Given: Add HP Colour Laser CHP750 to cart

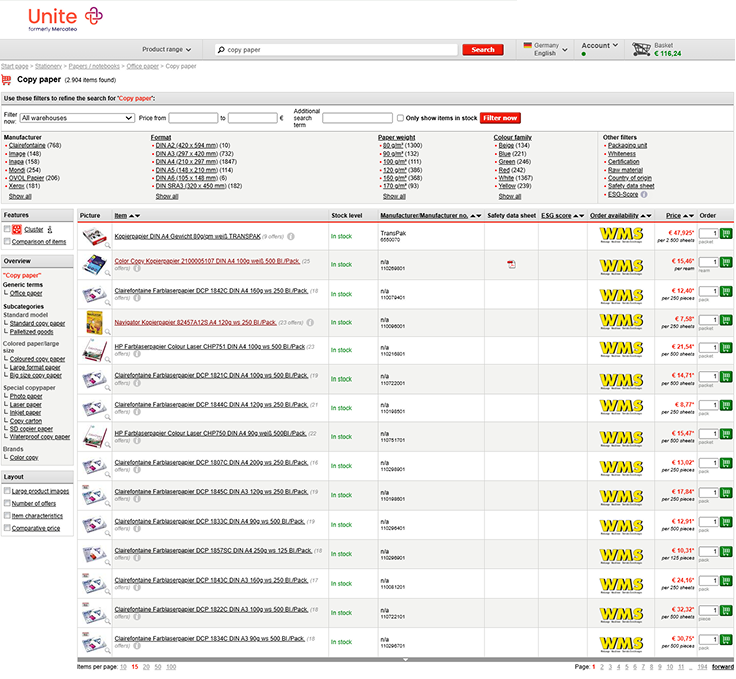Looking at the screenshot, I should [726, 434].
